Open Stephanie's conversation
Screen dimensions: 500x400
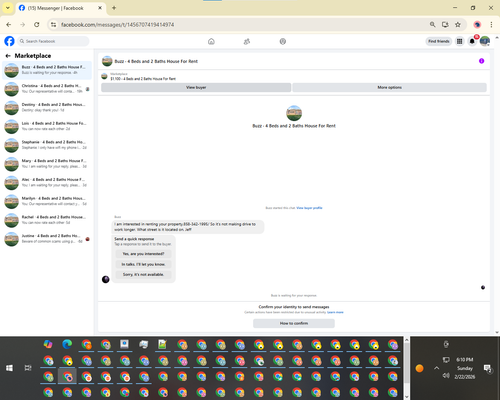(47, 145)
